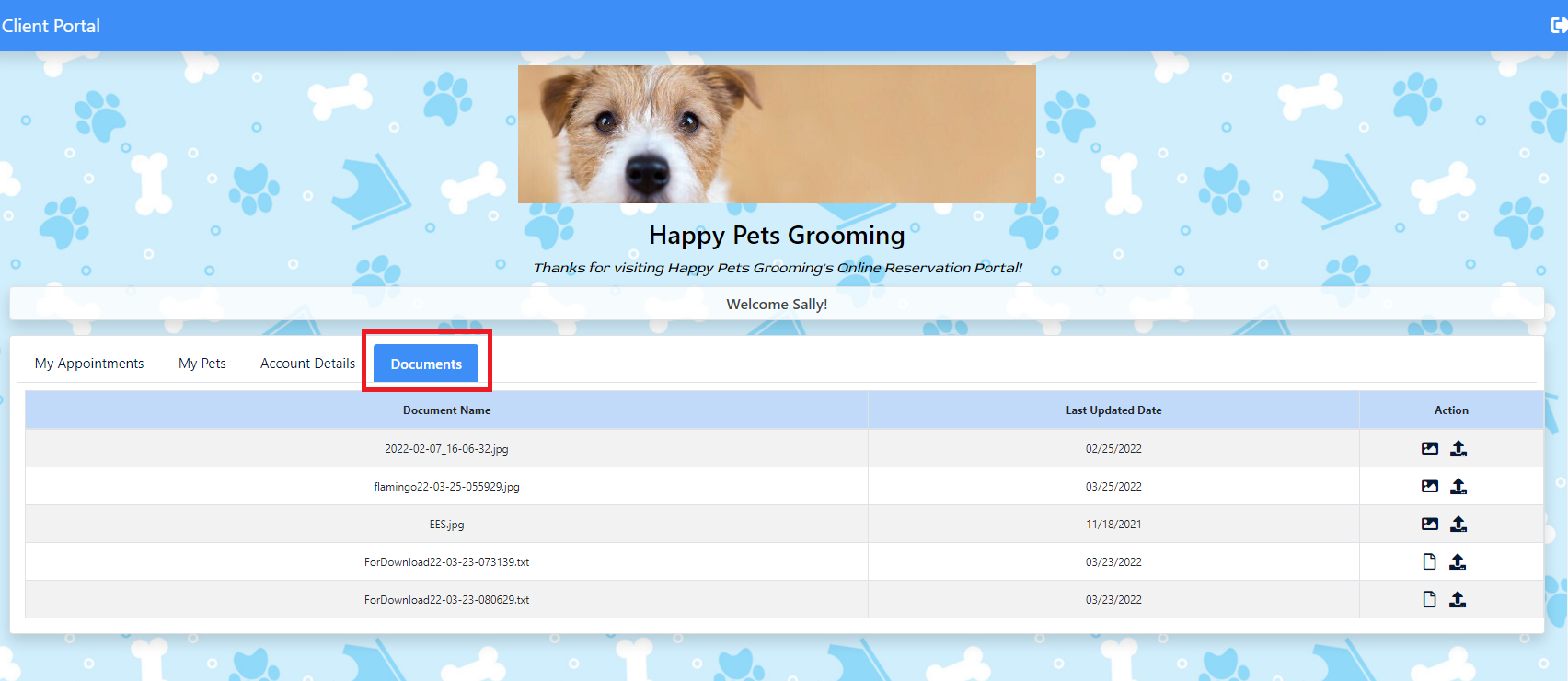Click the upload icon for 2022-02-07_16-06-32.jpg
The image size is (1568, 681).
[x=1458, y=448]
